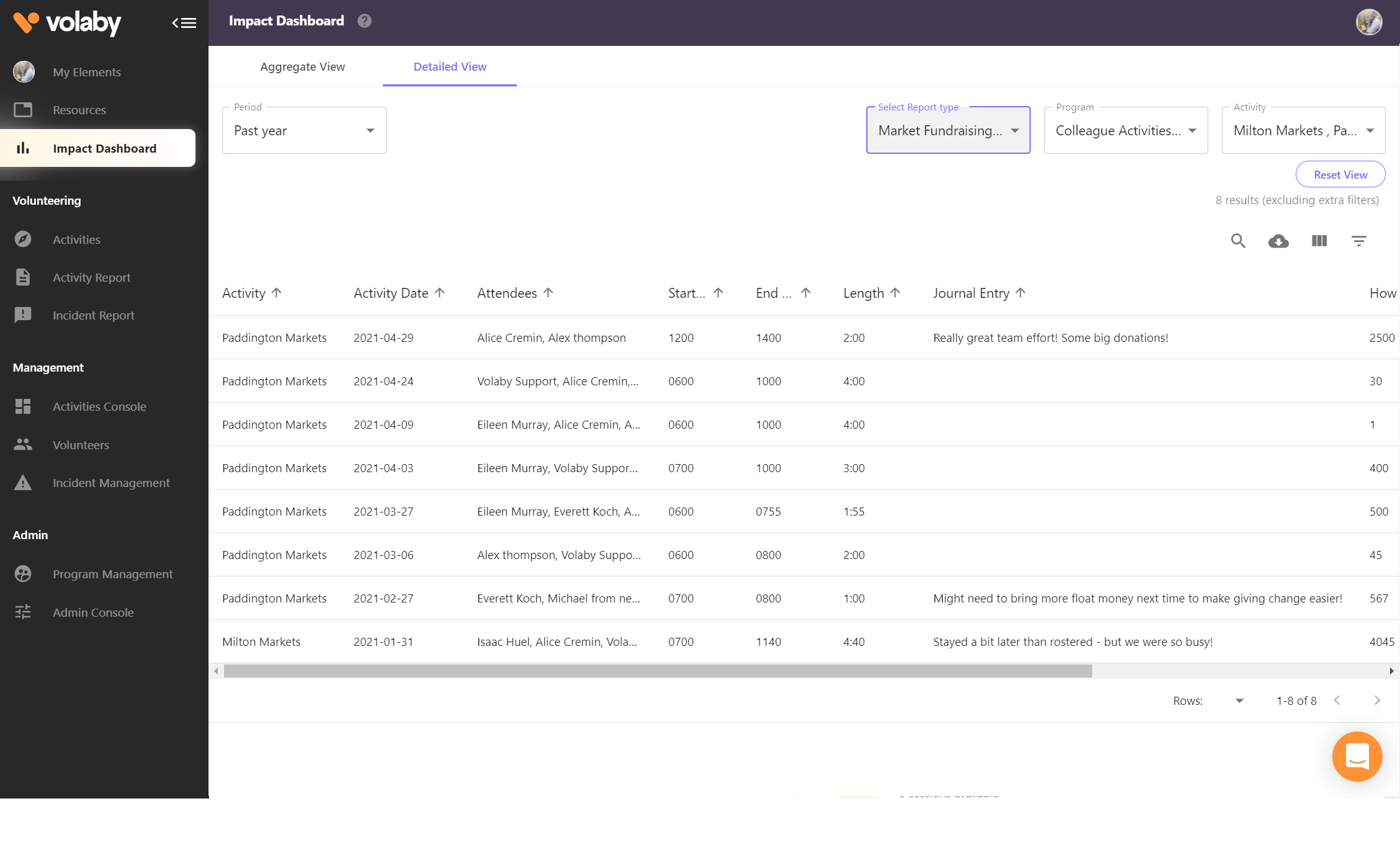Image resolution: width=1400 pixels, height=868 pixels.
Task: Toggle sorting on the Attendees column
Action: [548, 292]
